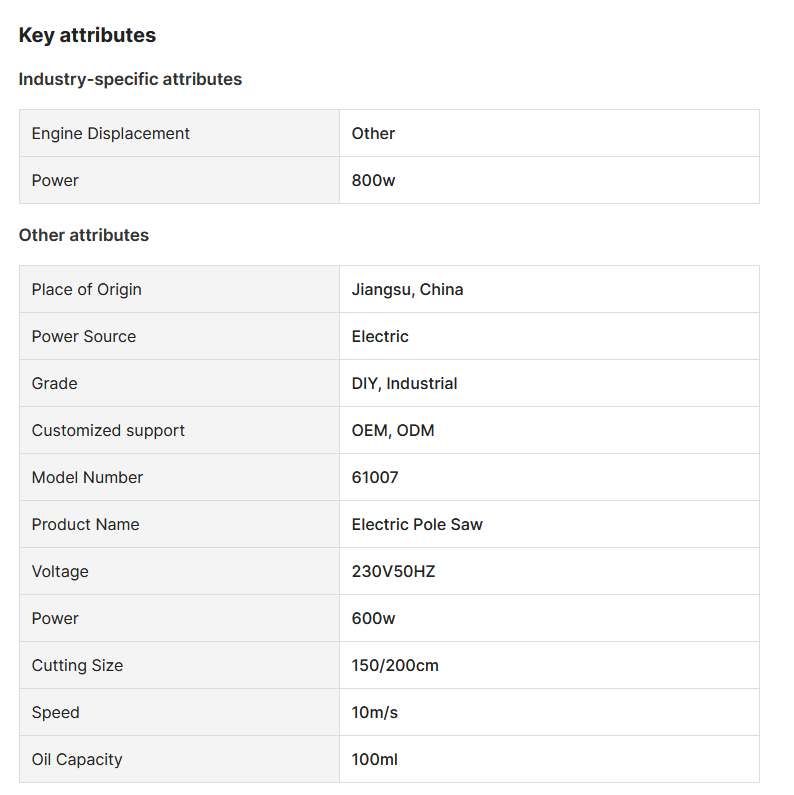
Task: Click the 600w power value
Action: (x=373, y=618)
